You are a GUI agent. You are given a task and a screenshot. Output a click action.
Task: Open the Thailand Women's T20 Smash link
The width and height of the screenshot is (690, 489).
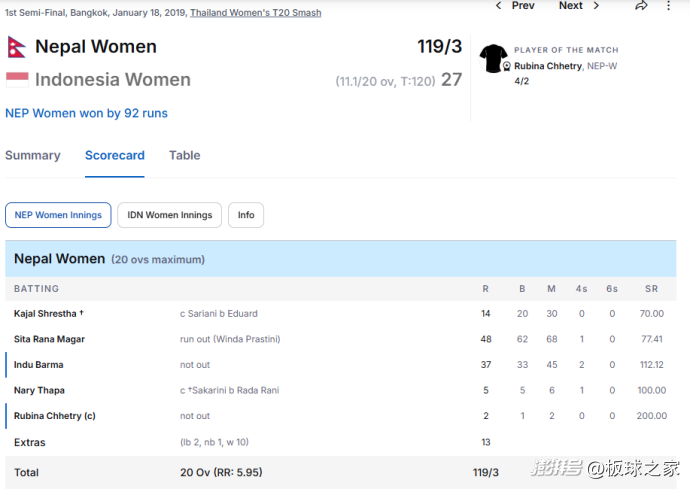pyautogui.click(x=256, y=13)
